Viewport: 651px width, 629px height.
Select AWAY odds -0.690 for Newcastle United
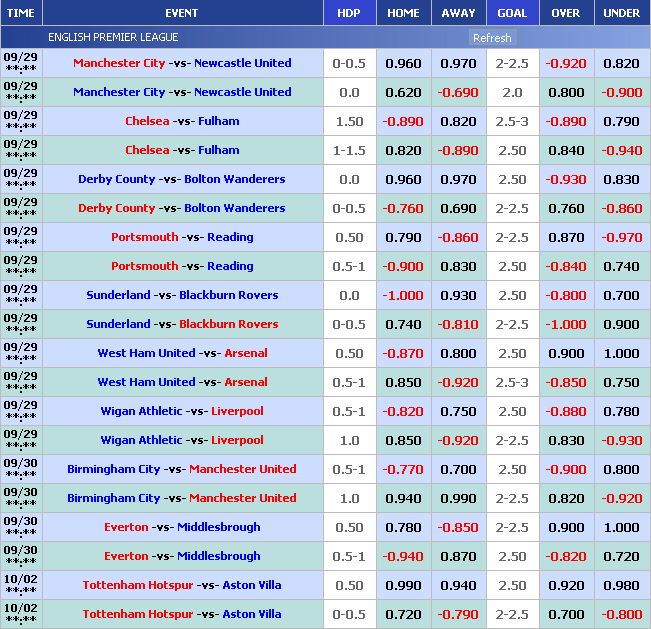(458, 92)
